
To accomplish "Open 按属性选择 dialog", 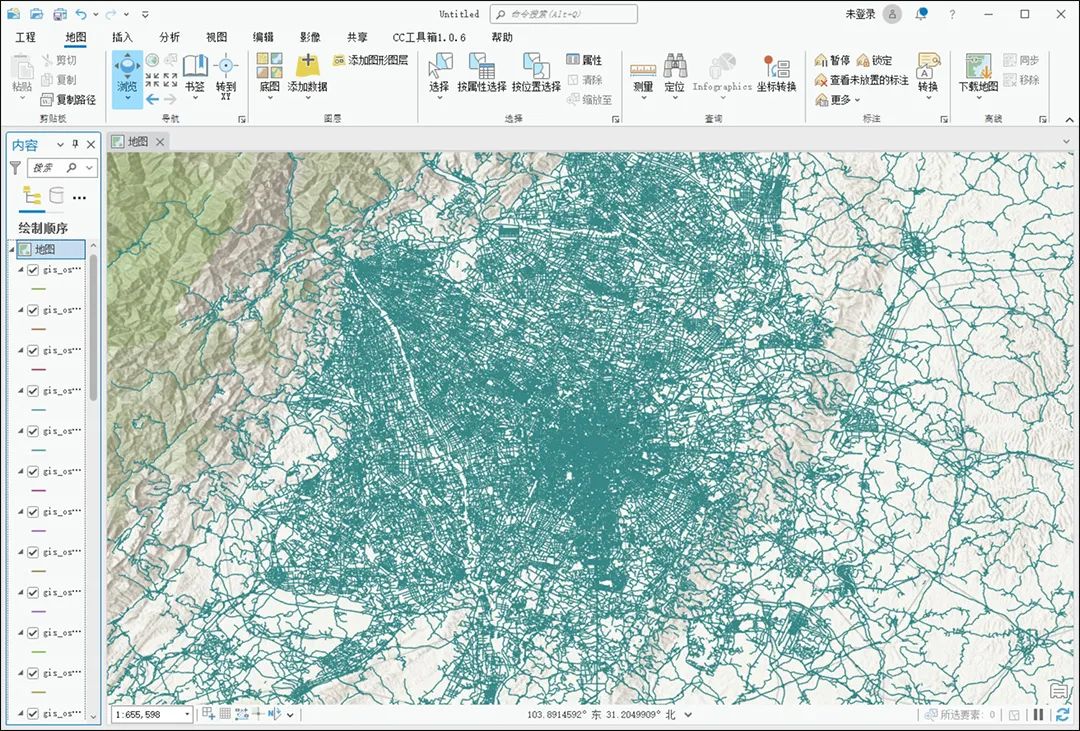I will [x=481, y=72].
